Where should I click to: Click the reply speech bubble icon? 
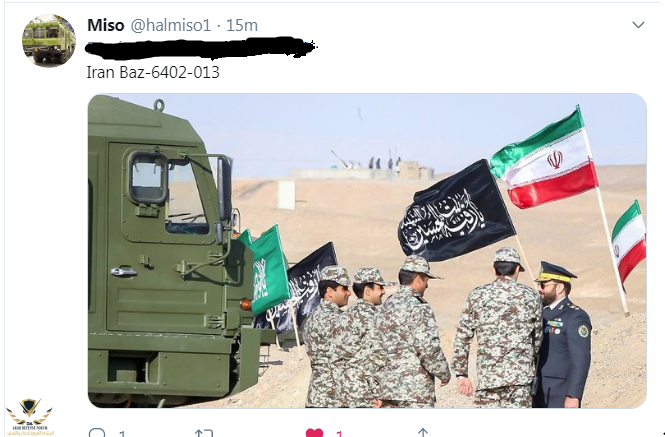[x=97, y=433]
